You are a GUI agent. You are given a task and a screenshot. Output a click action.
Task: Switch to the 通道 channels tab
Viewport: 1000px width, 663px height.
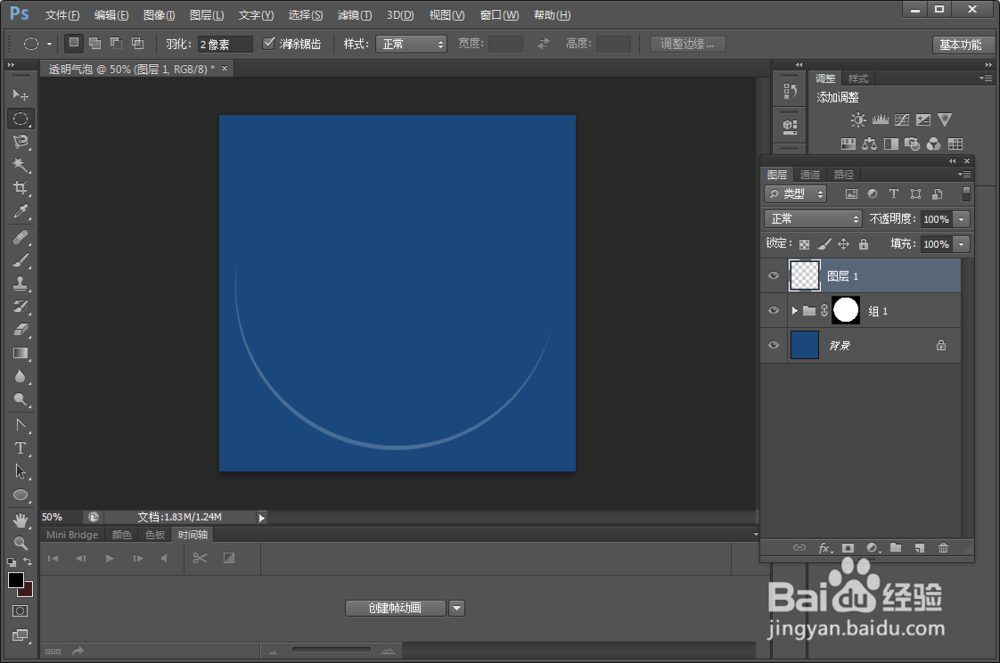coord(810,174)
